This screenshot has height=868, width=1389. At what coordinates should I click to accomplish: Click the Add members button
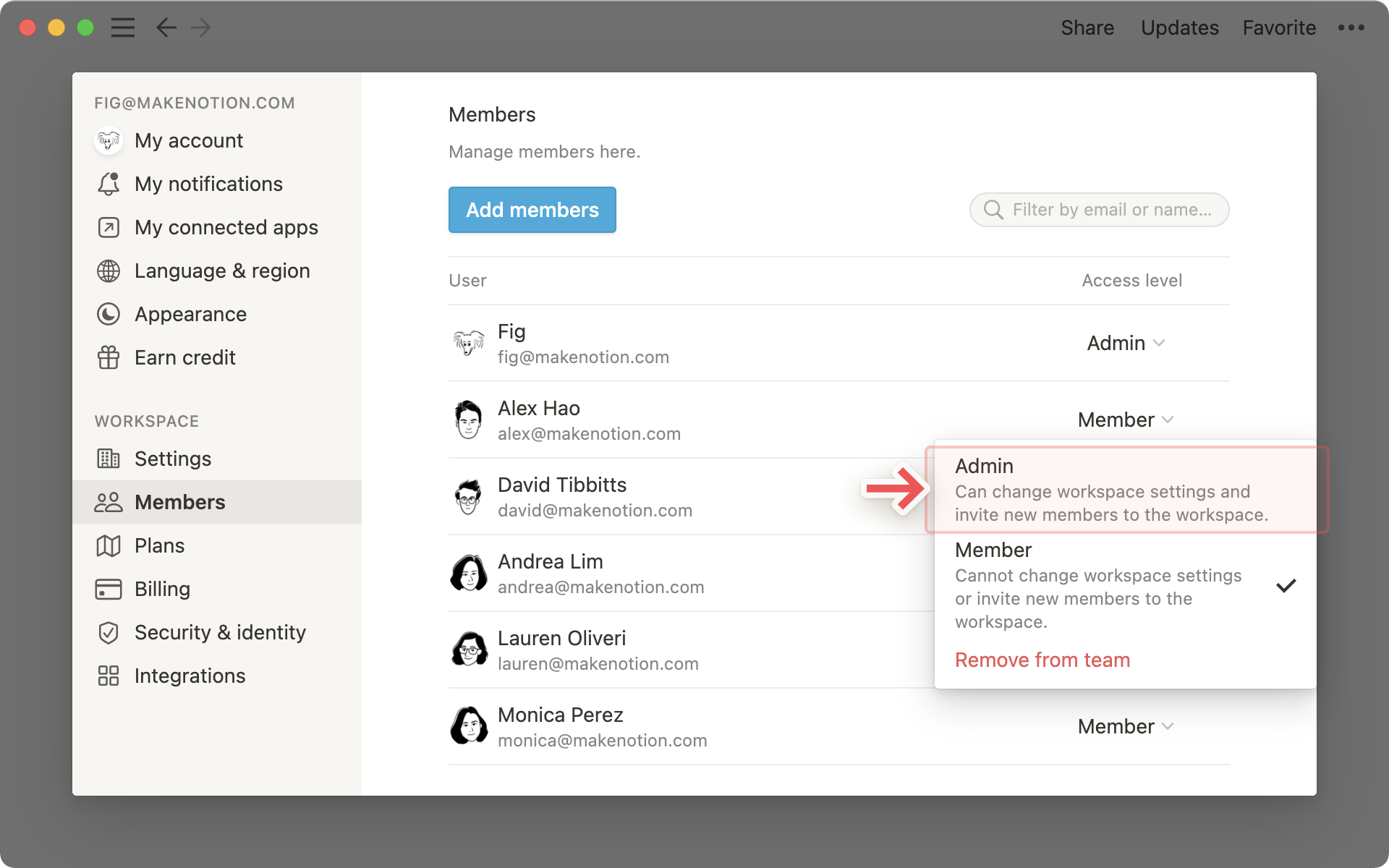pos(532,210)
